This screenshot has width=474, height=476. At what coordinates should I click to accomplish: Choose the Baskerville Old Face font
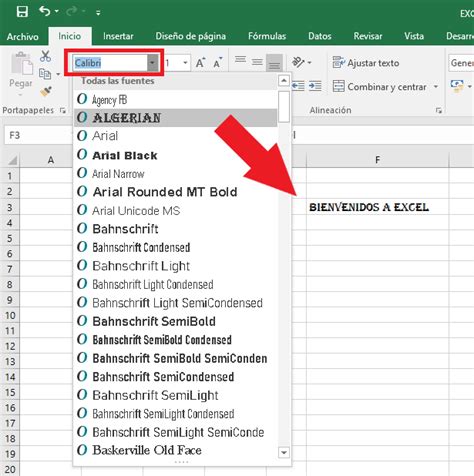point(175,450)
